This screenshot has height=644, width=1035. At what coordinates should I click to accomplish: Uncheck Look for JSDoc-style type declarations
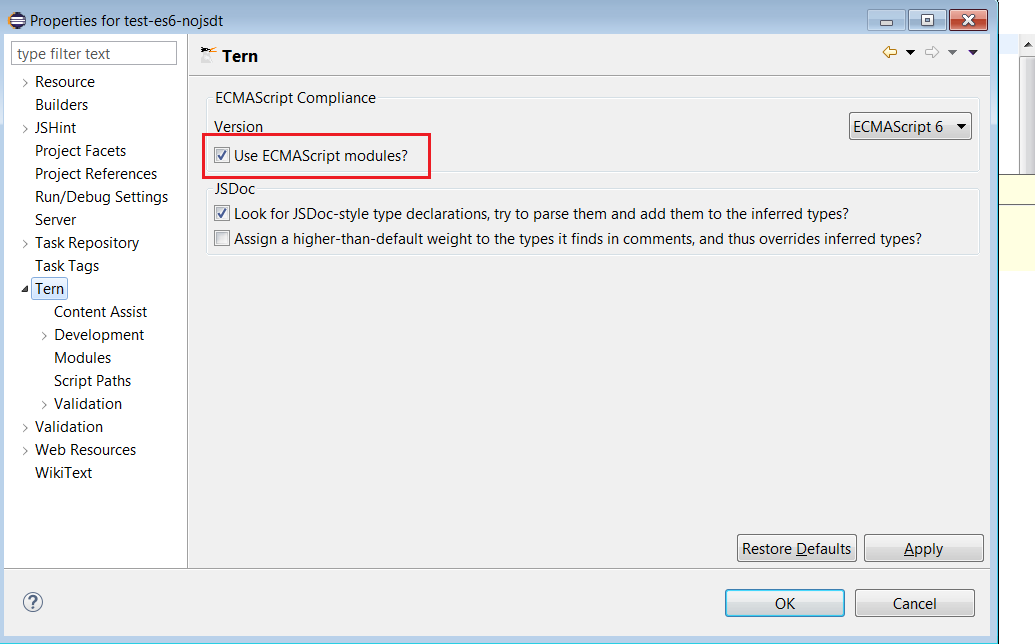(222, 214)
